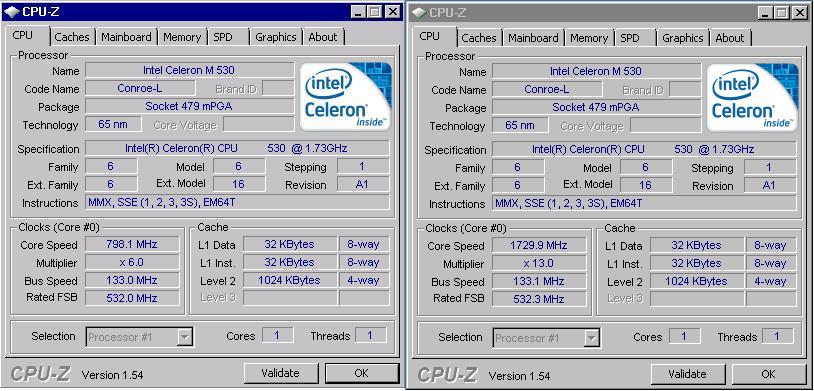Click Core Speed field showing 798.1 MHz
814x391 pixels.
132,244
